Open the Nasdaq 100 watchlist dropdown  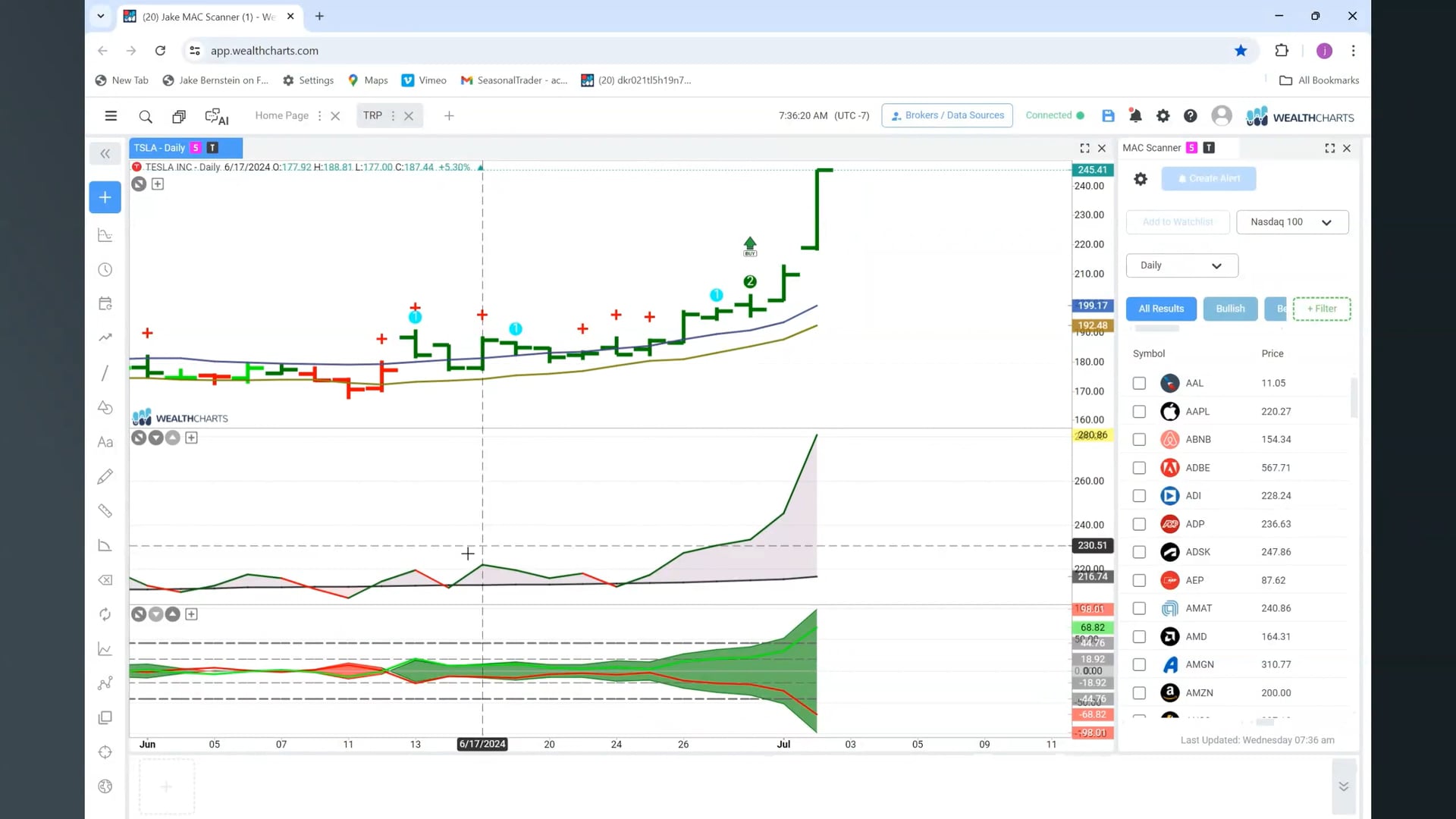click(x=1292, y=222)
